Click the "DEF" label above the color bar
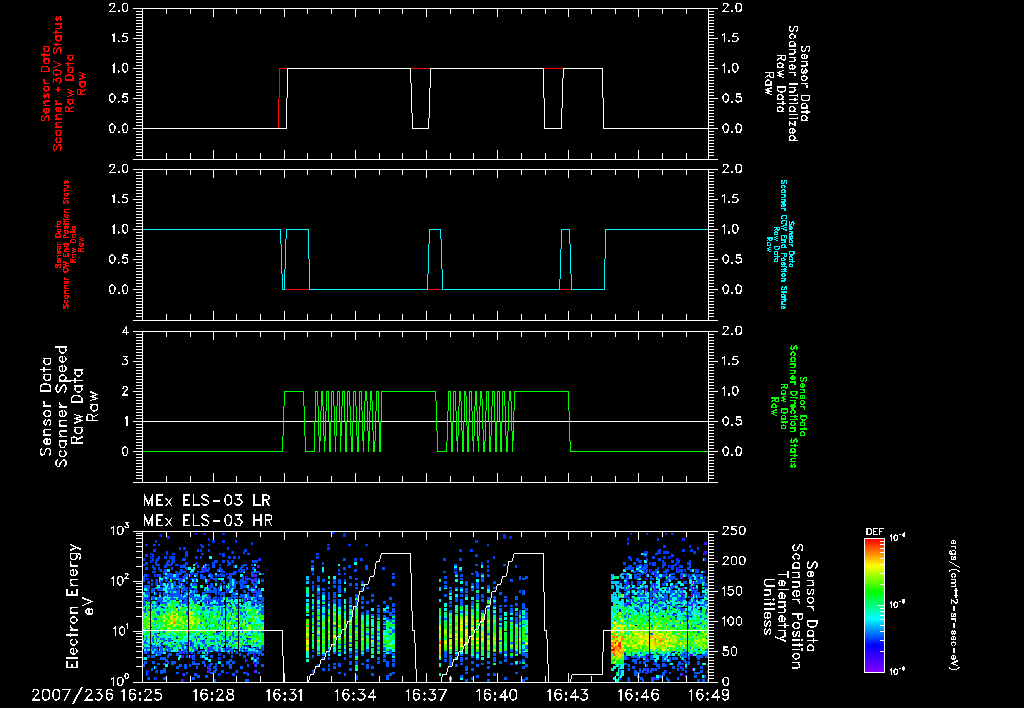The height and width of the screenshot is (708, 1024). tap(874, 532)
